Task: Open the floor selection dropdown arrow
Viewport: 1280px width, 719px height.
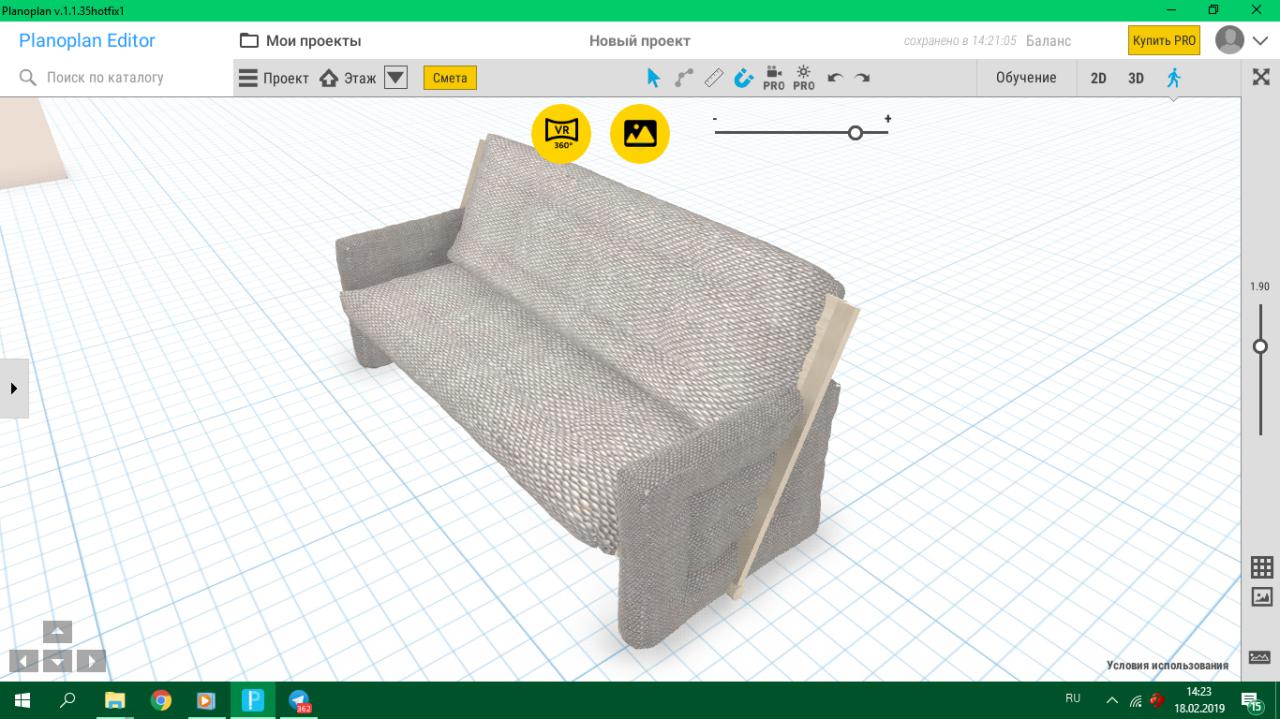Action: (396, 78)
